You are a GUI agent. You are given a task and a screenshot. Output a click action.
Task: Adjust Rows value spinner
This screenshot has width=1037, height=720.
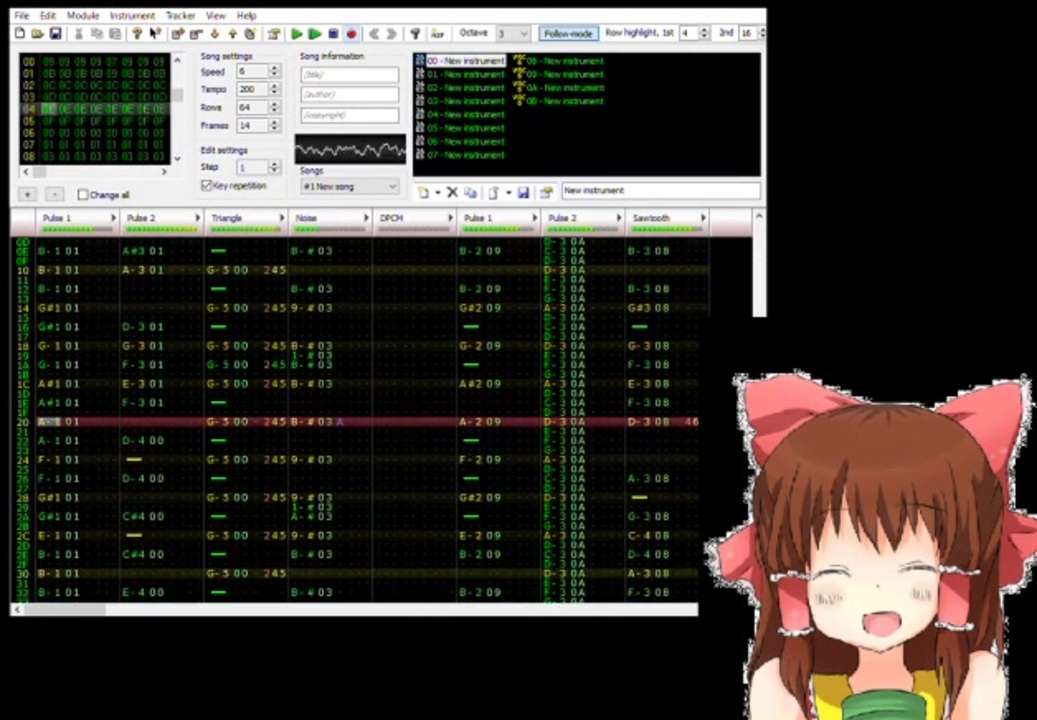[x=274, y=107]
